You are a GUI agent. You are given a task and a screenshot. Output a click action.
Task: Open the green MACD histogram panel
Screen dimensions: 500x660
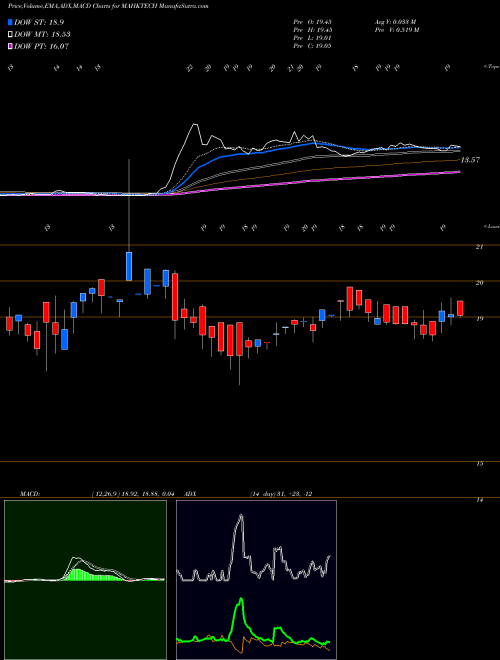click(x=85, y=580)
